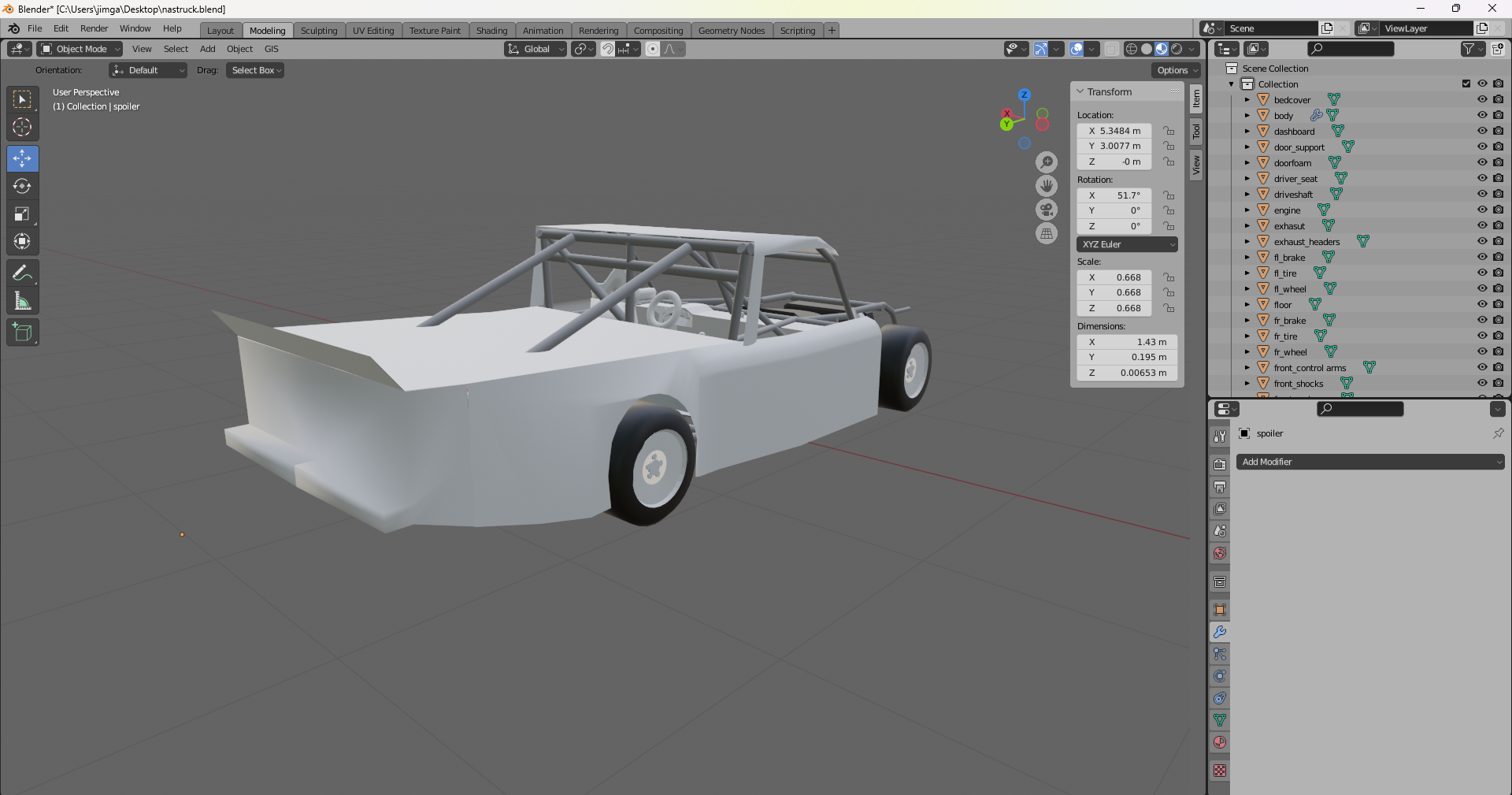Toggle camera view icon
The height and width of the screenshot is (795, 1512).
tap(1046, 210)
